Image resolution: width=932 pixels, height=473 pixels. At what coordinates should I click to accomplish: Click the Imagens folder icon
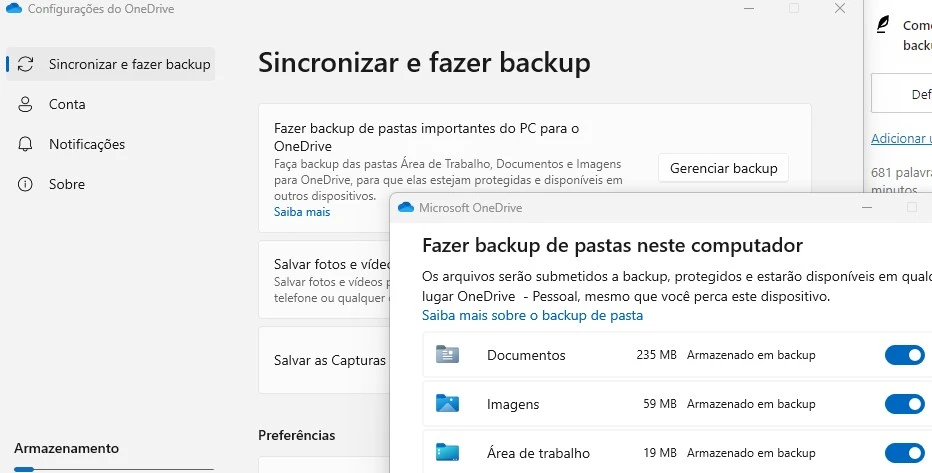click(447, 403)
